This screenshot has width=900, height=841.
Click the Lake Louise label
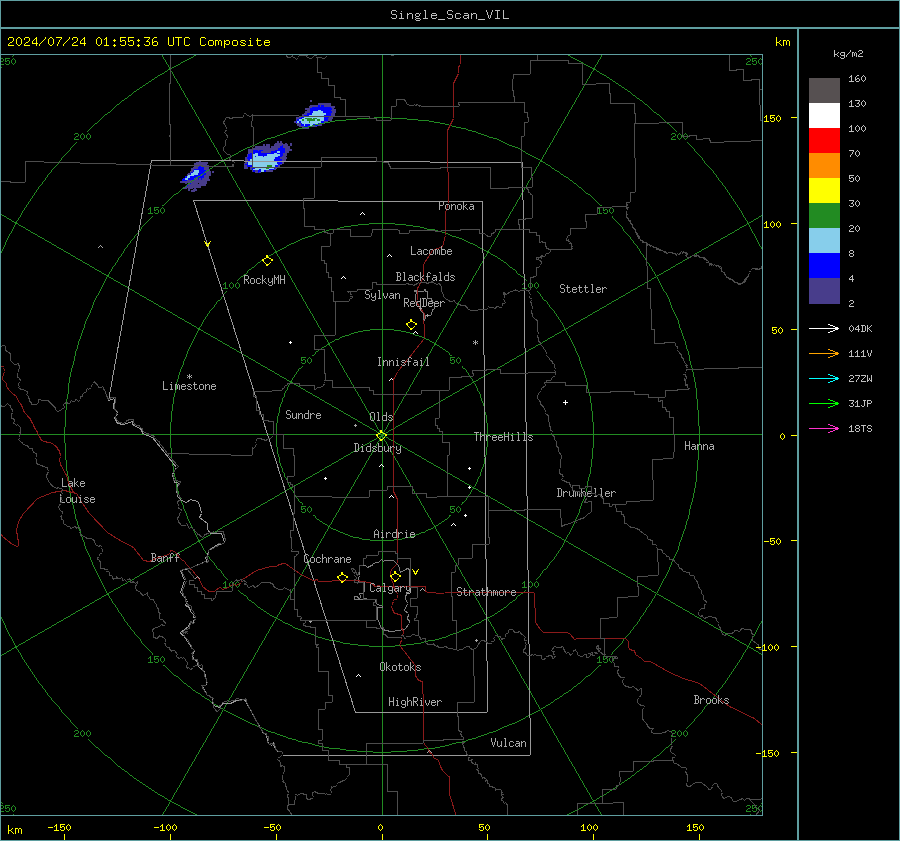pyautogui.click(x=77, y=491)
